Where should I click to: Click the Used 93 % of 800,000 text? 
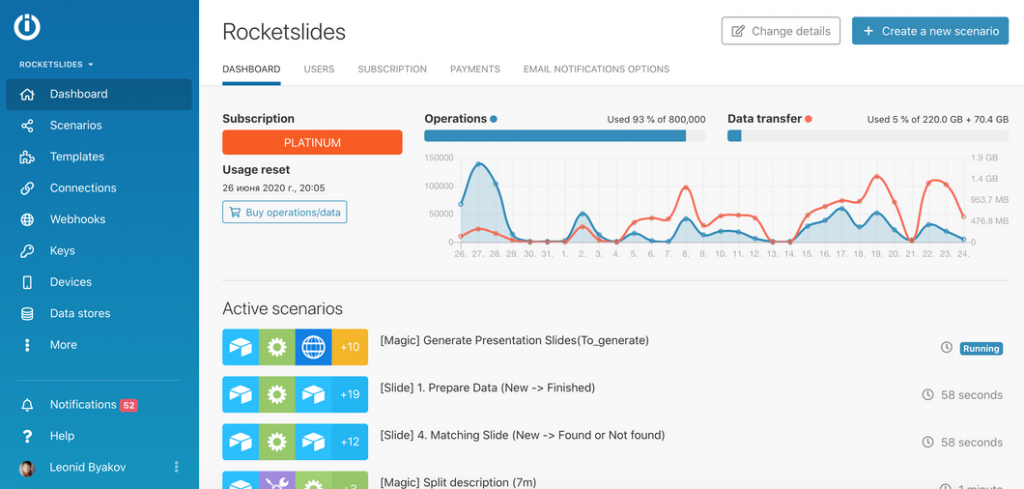point(656,119)
